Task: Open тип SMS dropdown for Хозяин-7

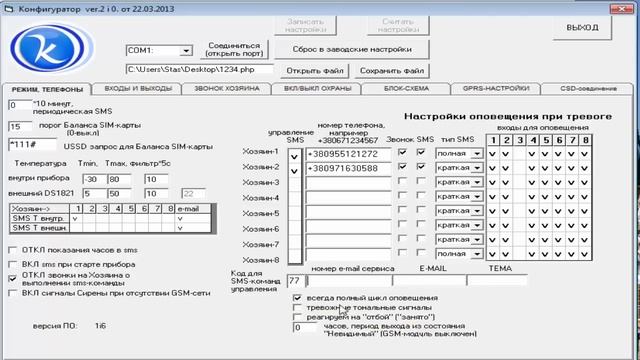Action: click(x=476, y=240)
